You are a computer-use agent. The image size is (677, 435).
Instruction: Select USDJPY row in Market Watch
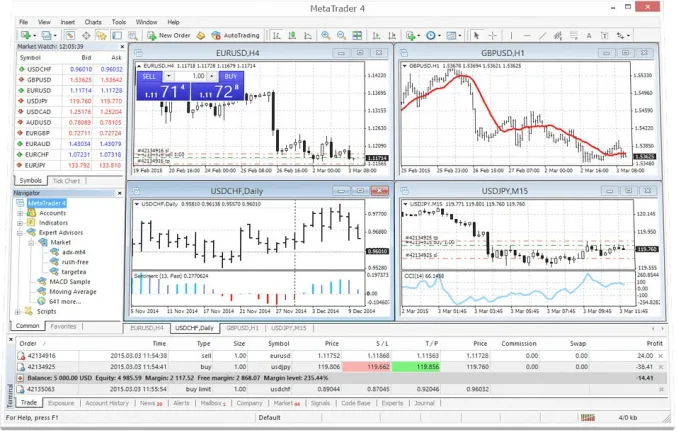[x=70, y=101]
